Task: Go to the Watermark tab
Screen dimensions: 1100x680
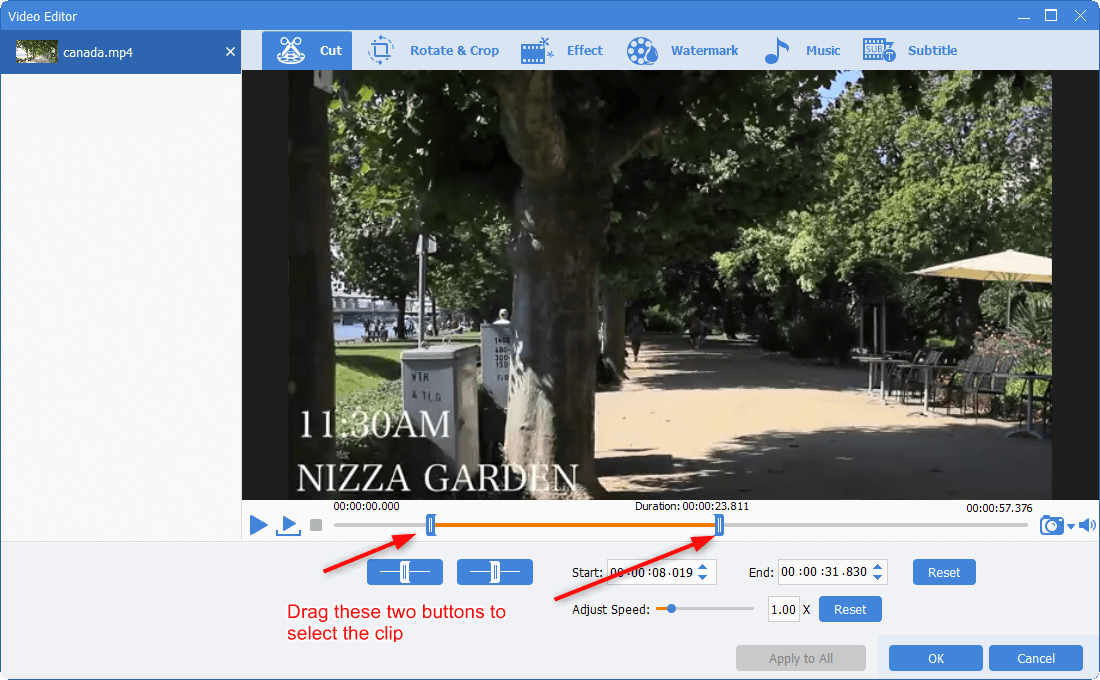Action: point(683,50)
